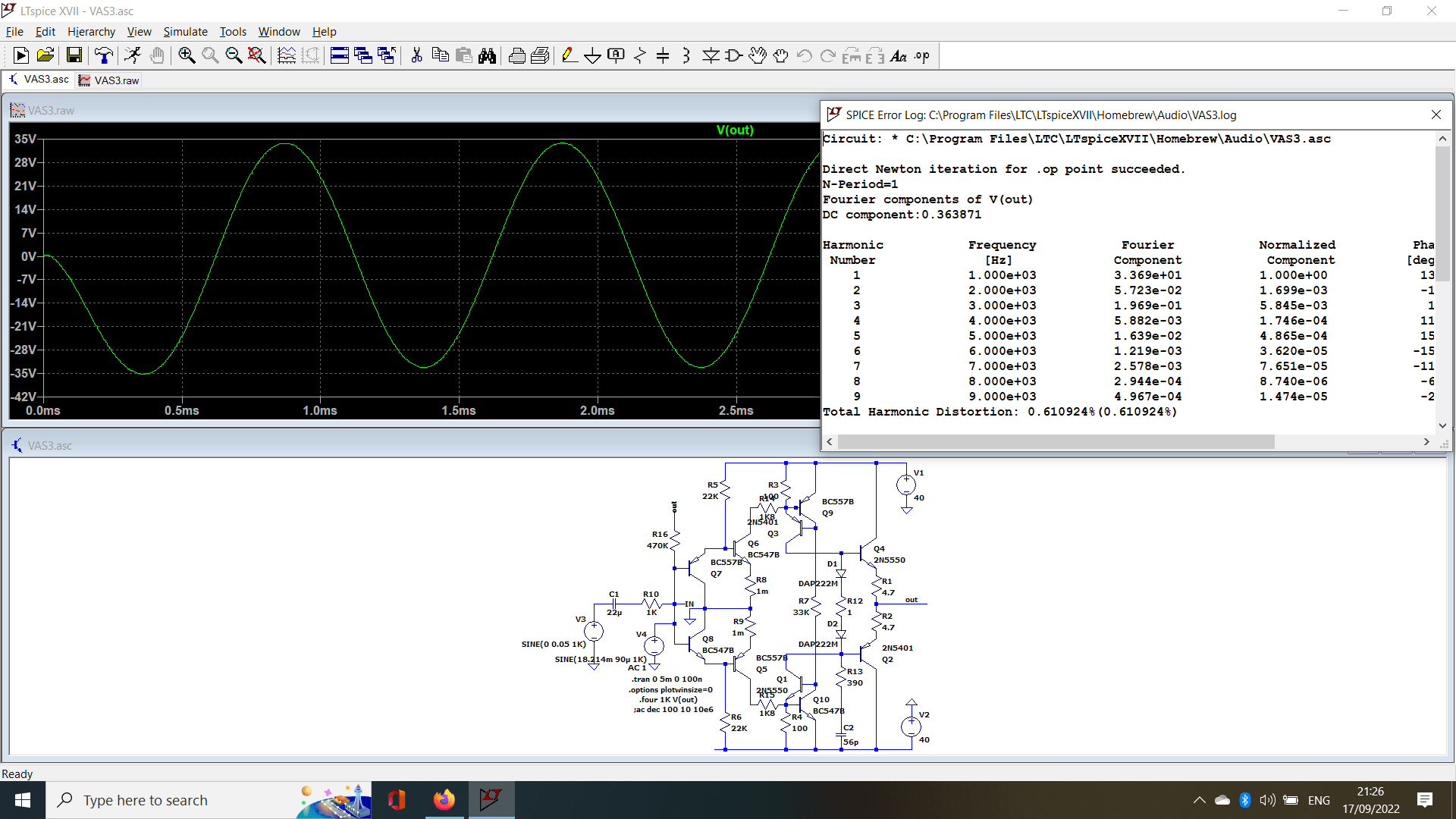Select the Move open-hand tool
The width and height of the screenshot is (1456, 819).
(758, 55)
